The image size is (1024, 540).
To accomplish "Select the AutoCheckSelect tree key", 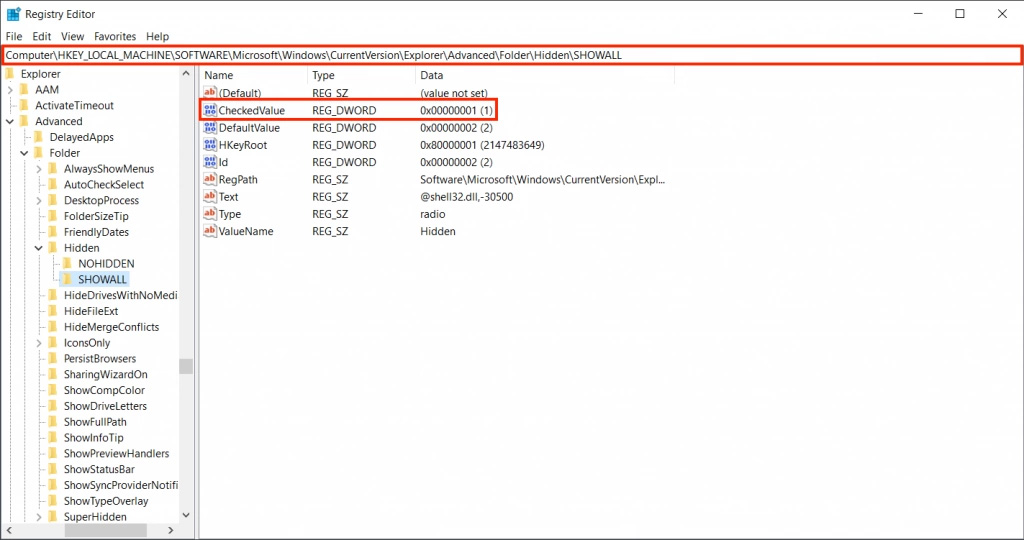I will (x=104, y=184).
